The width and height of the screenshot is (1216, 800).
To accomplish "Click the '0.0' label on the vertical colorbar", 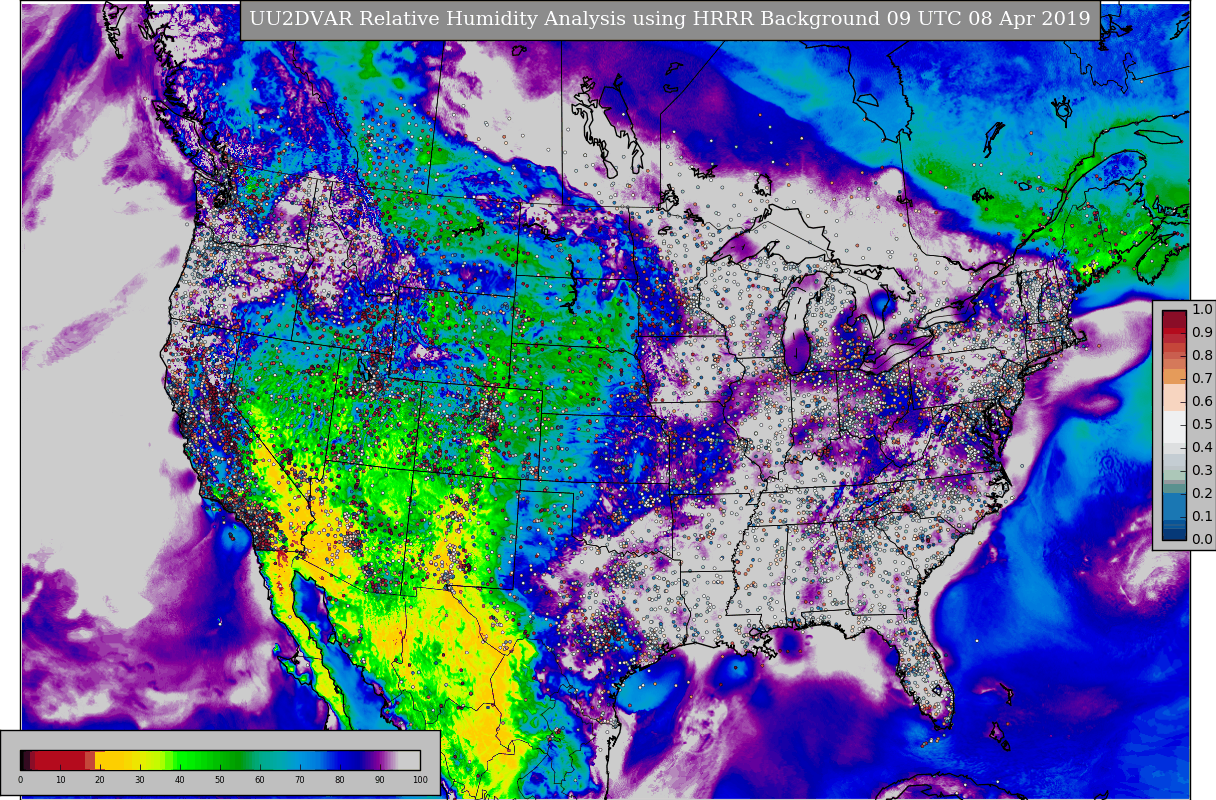I will [x=1202, y=540].
